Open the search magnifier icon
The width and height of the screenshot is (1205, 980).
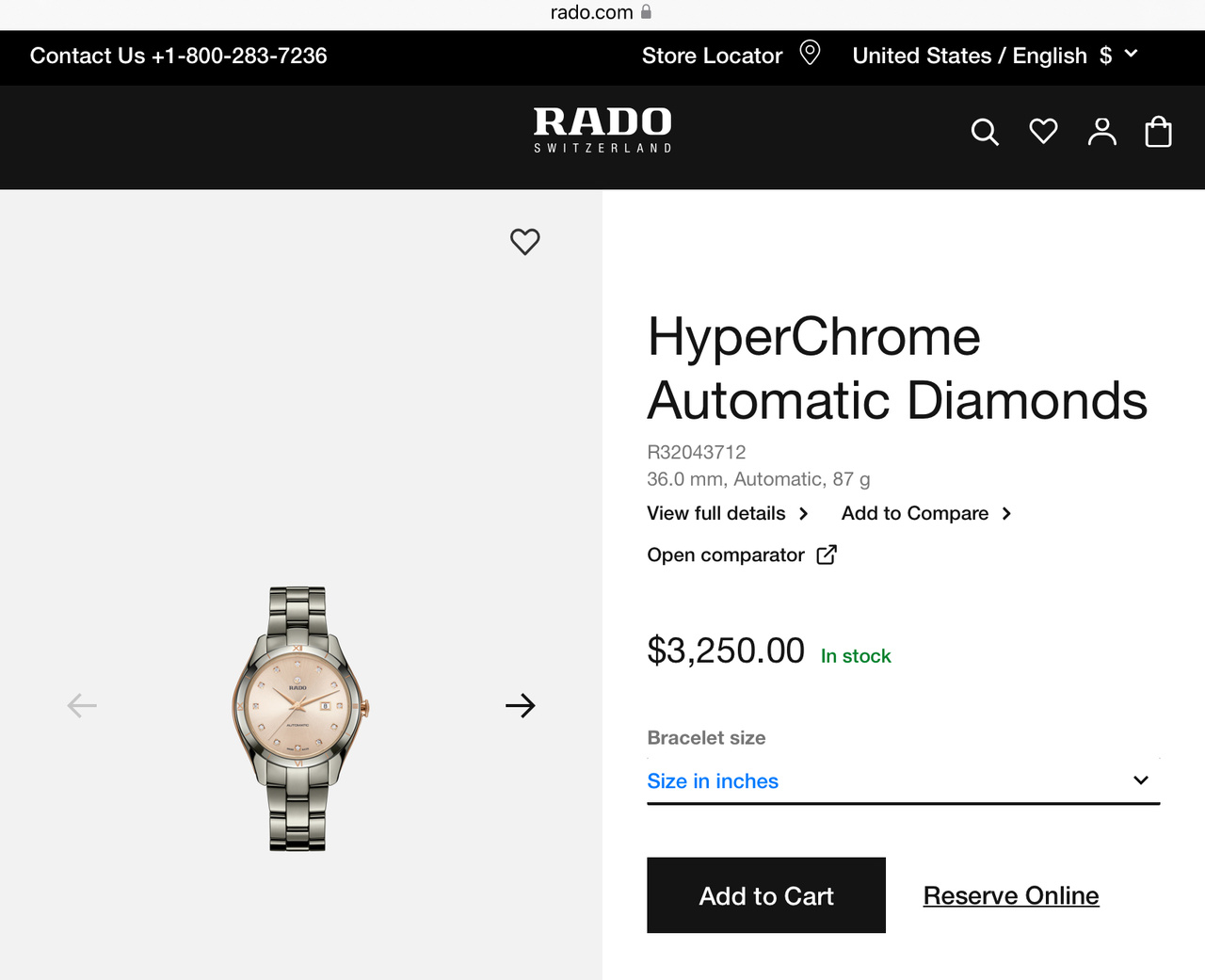coord(985,132)
